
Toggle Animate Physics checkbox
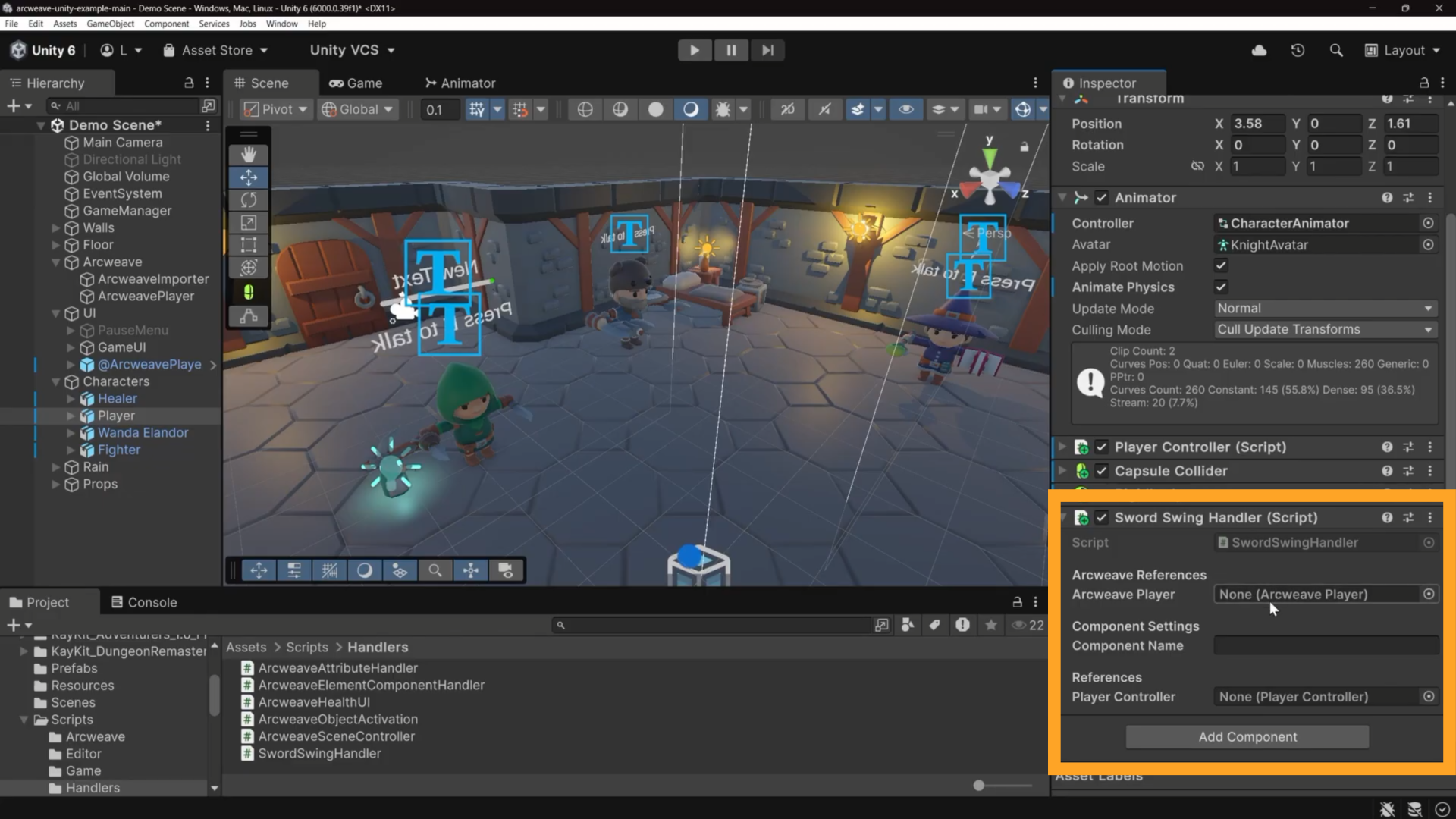click(1221, 287)
